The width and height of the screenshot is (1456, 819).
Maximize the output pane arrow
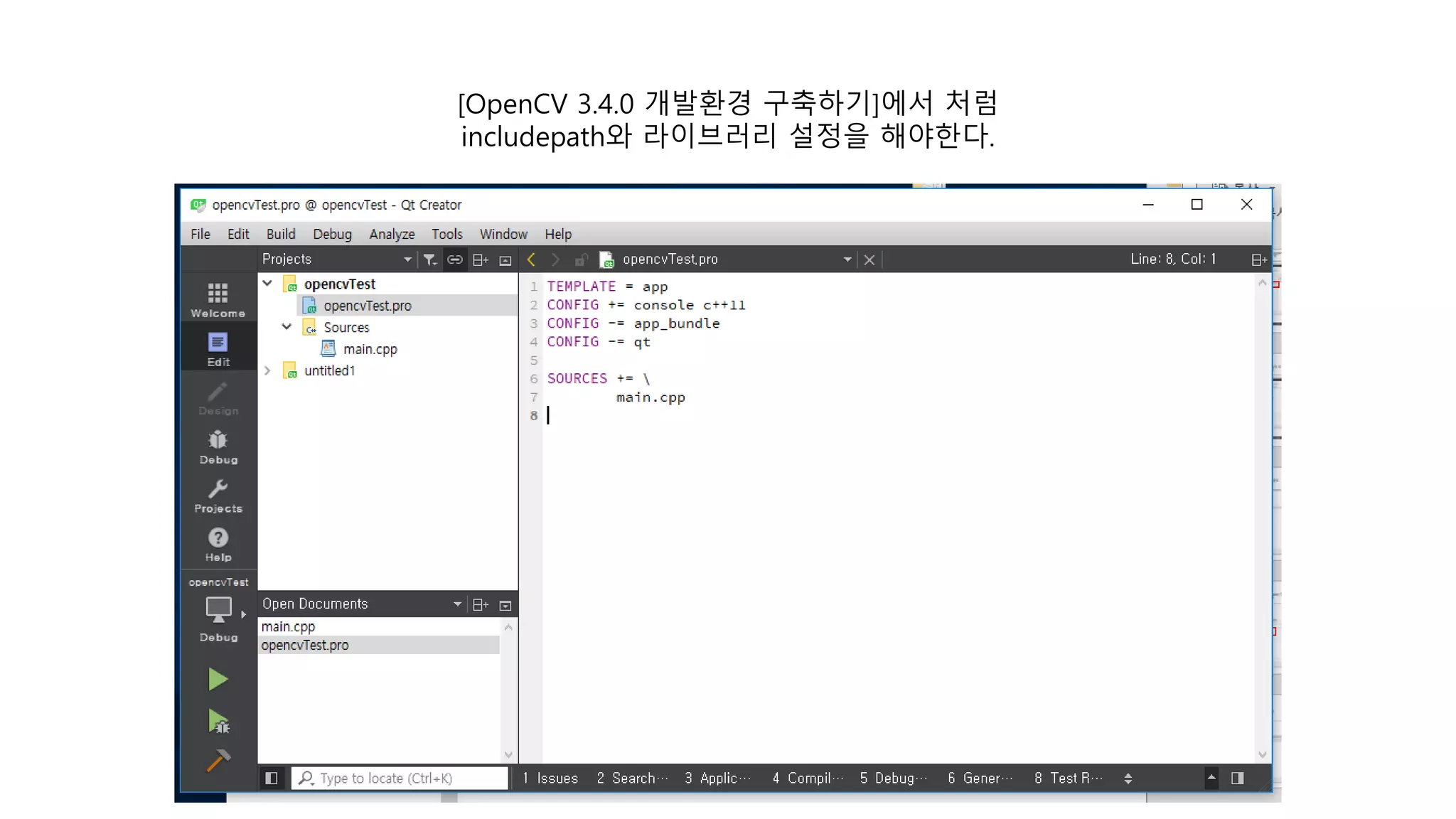[x=1211, y=778]
